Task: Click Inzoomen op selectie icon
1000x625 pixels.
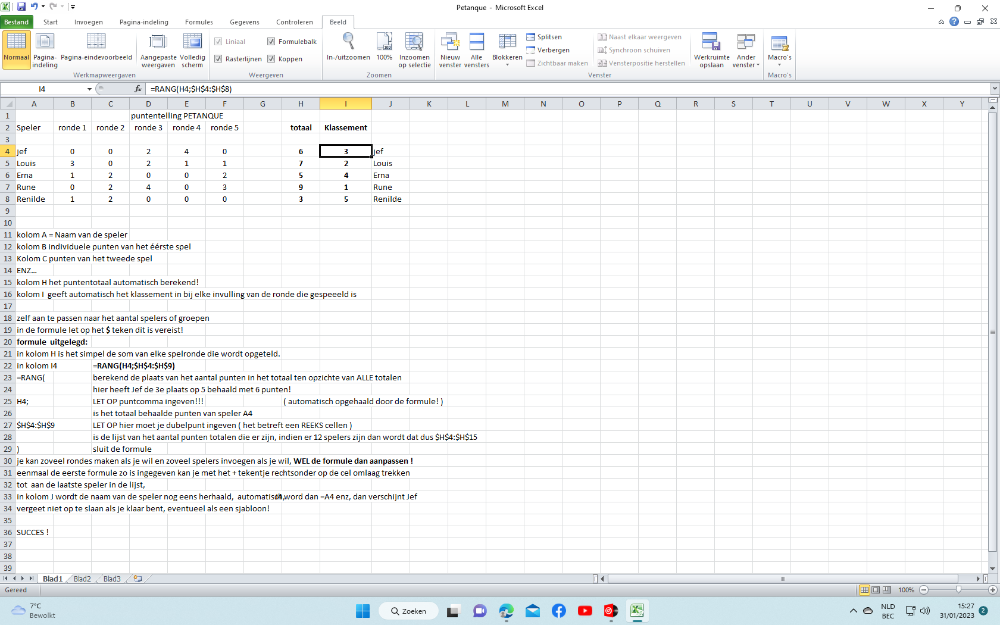Action: coord(414,42)
